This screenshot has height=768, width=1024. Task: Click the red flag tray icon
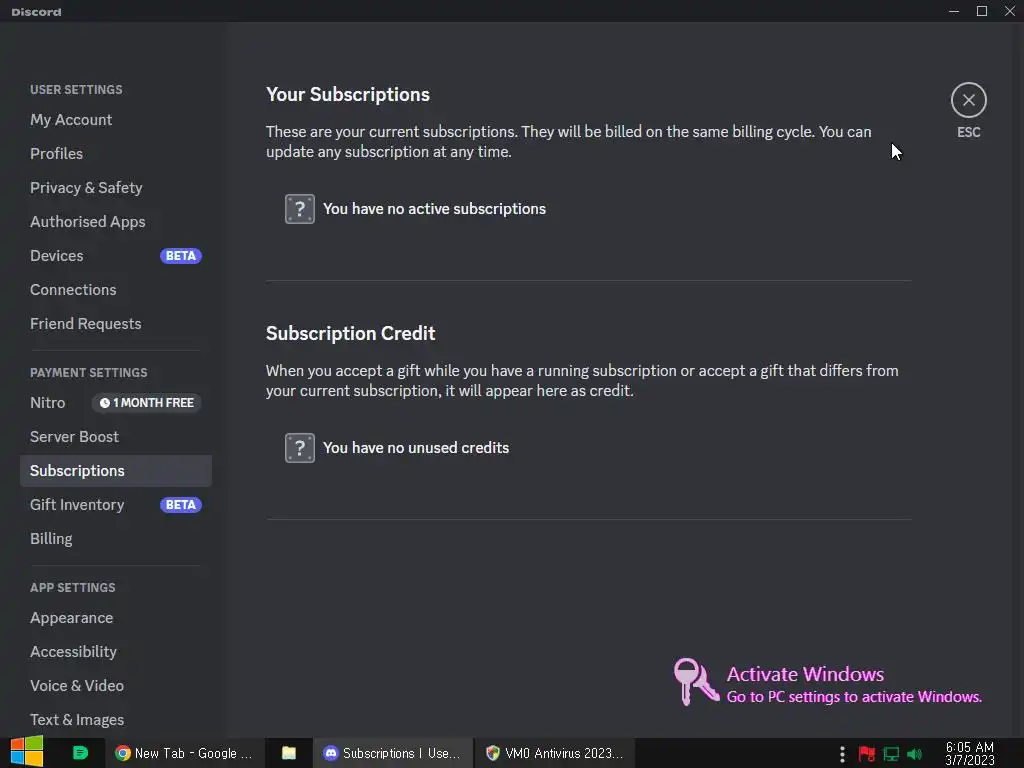click(867, 754)
